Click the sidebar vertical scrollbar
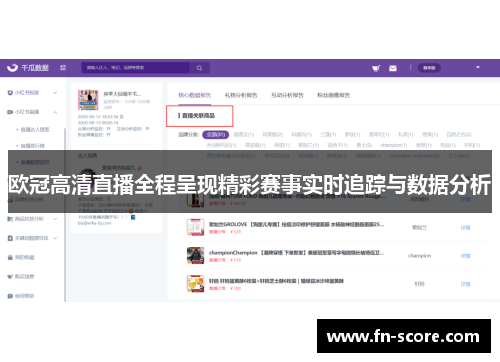500x362 pixels. 65,215
